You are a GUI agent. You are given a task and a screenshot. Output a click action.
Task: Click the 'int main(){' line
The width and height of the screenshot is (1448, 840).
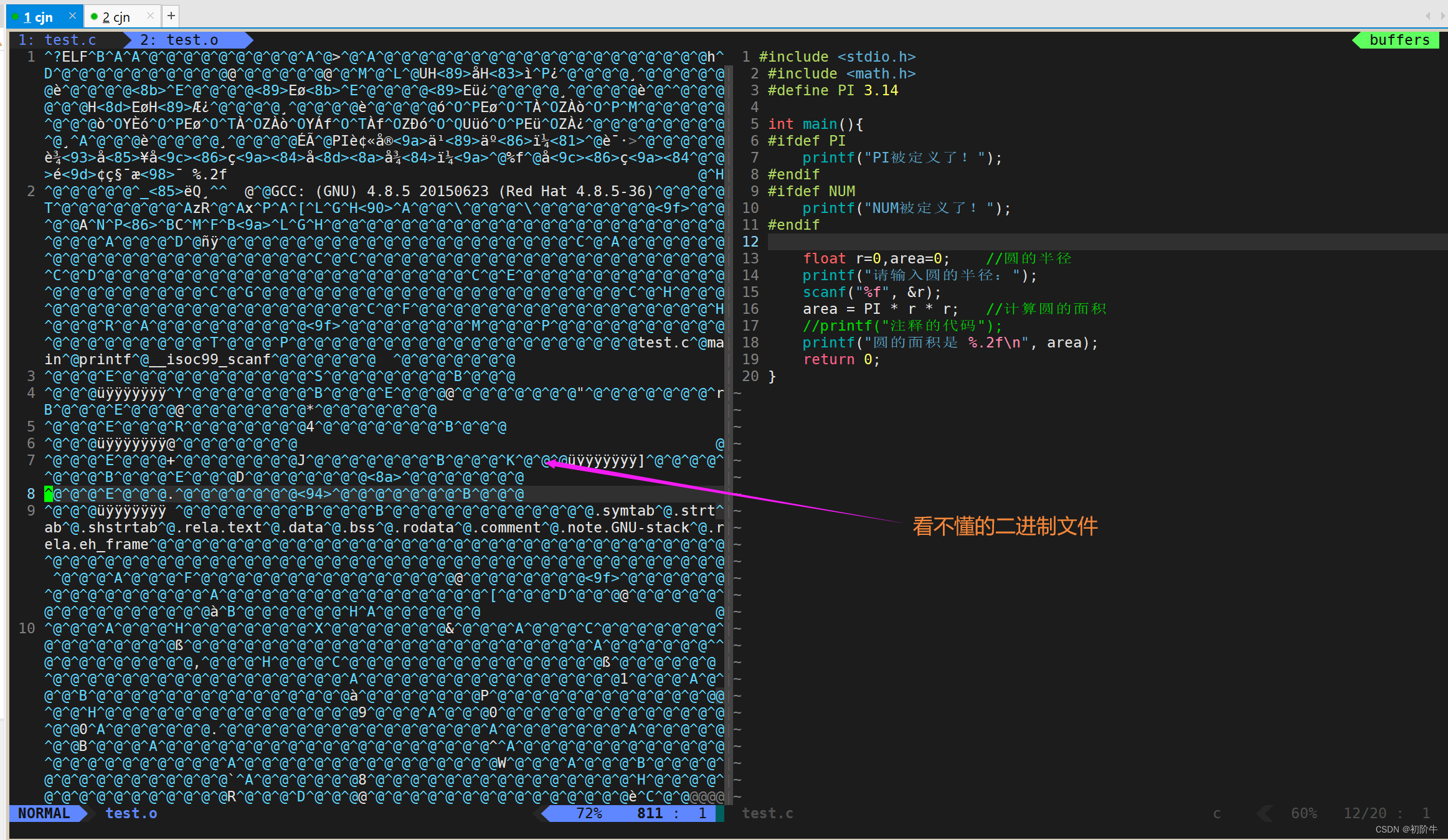pyautogui.click(x=815, y=124)
